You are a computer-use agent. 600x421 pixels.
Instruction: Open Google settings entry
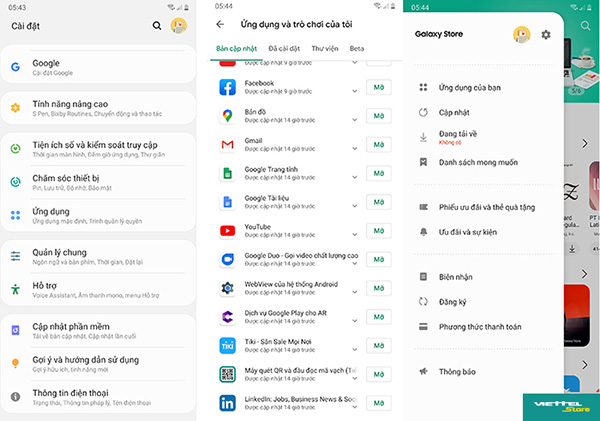click(x=90, y=67)
